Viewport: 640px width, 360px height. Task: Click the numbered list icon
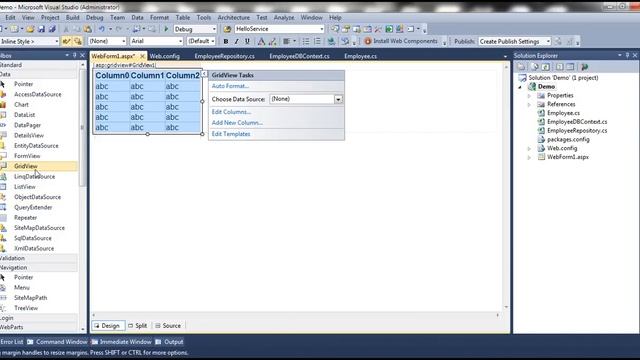(317, 41)
